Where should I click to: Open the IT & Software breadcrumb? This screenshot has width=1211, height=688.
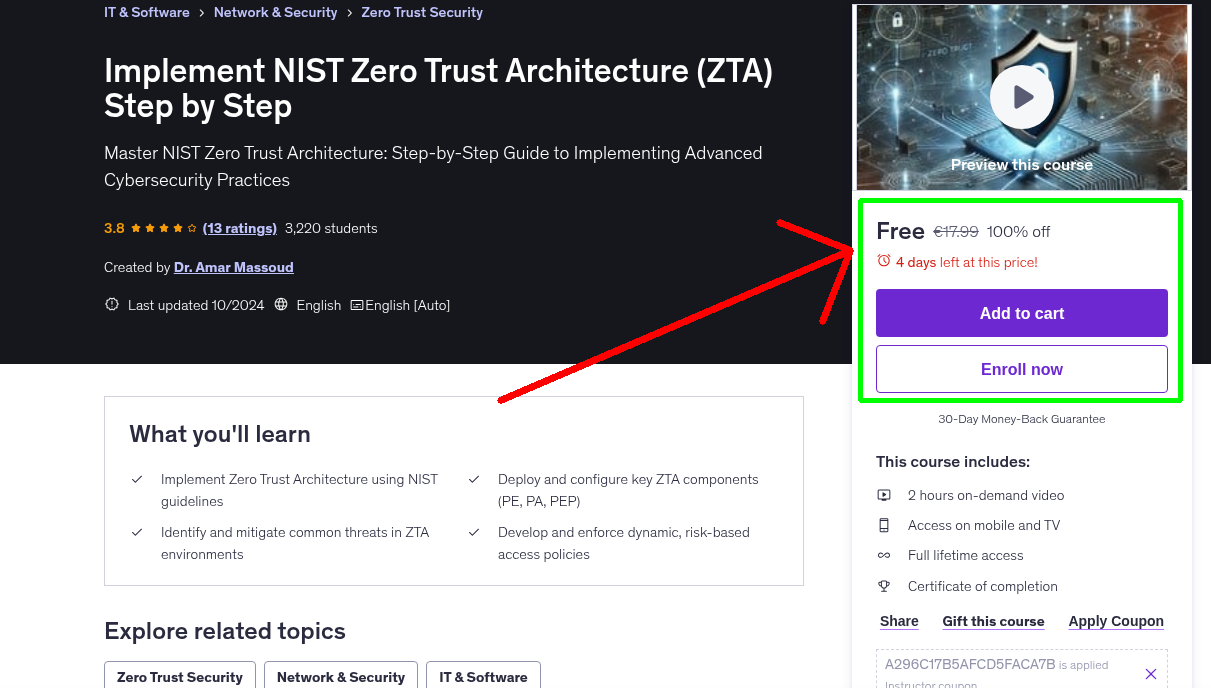[146, 12]
